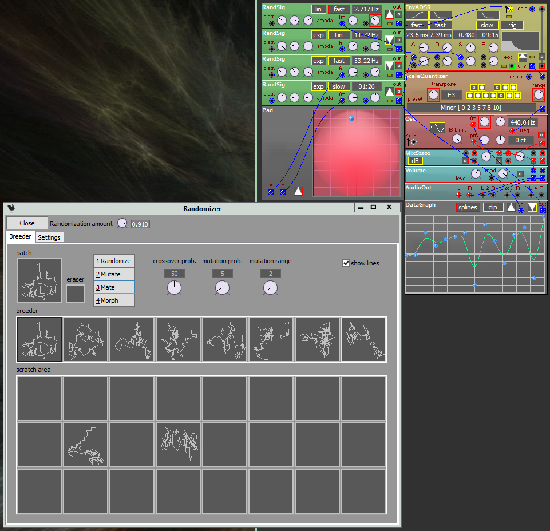Select the yellow-highlighted breeder thumbnail
The width and height of the screenshot is (550, 531).
click(364, 339)
